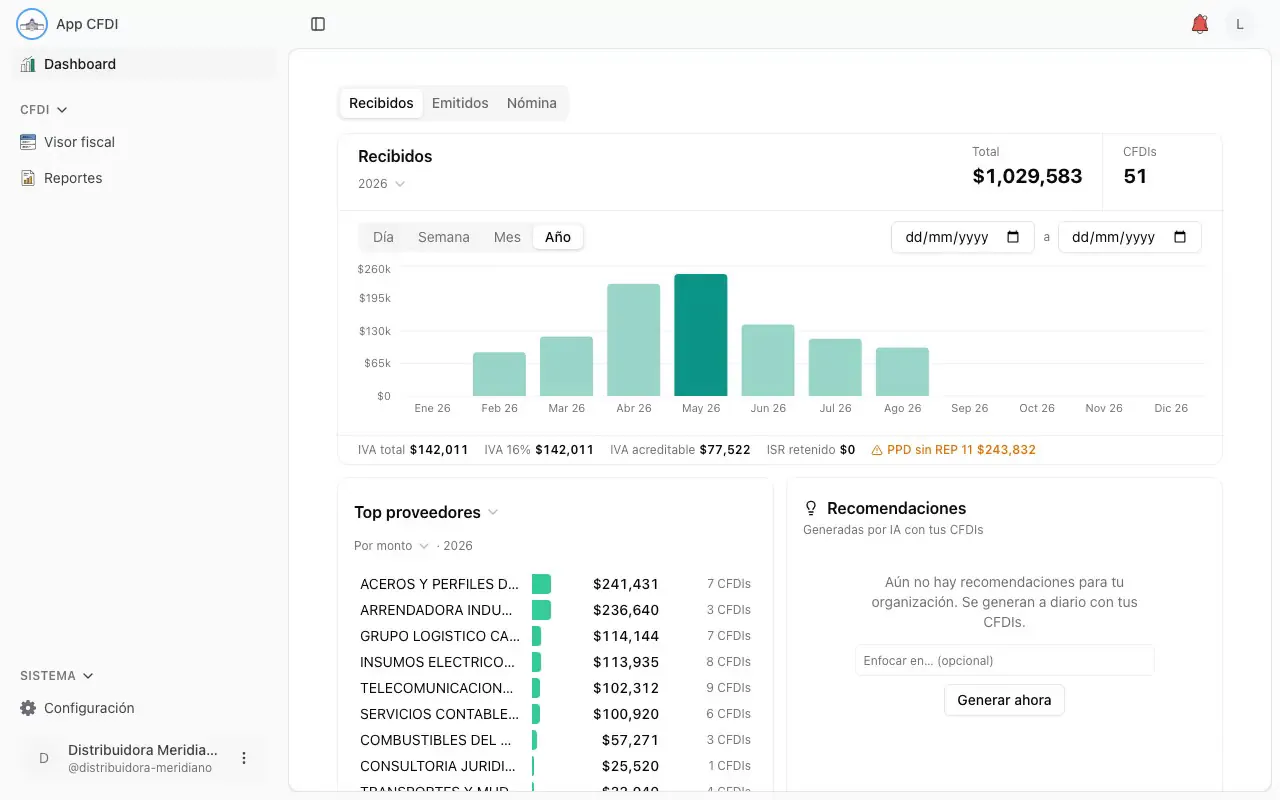Click the App CFDI logo icon
The image size is (1280, 800).
32,24
